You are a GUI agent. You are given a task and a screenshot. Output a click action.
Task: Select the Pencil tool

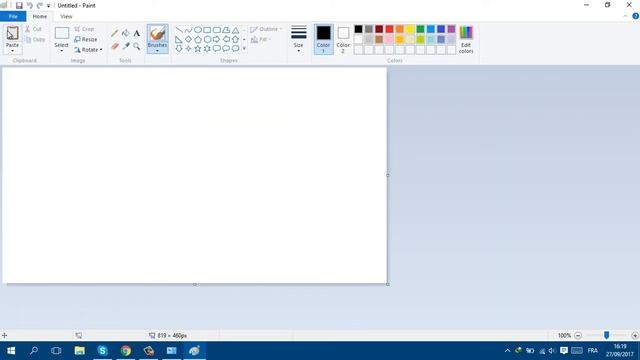click(115, 33)
